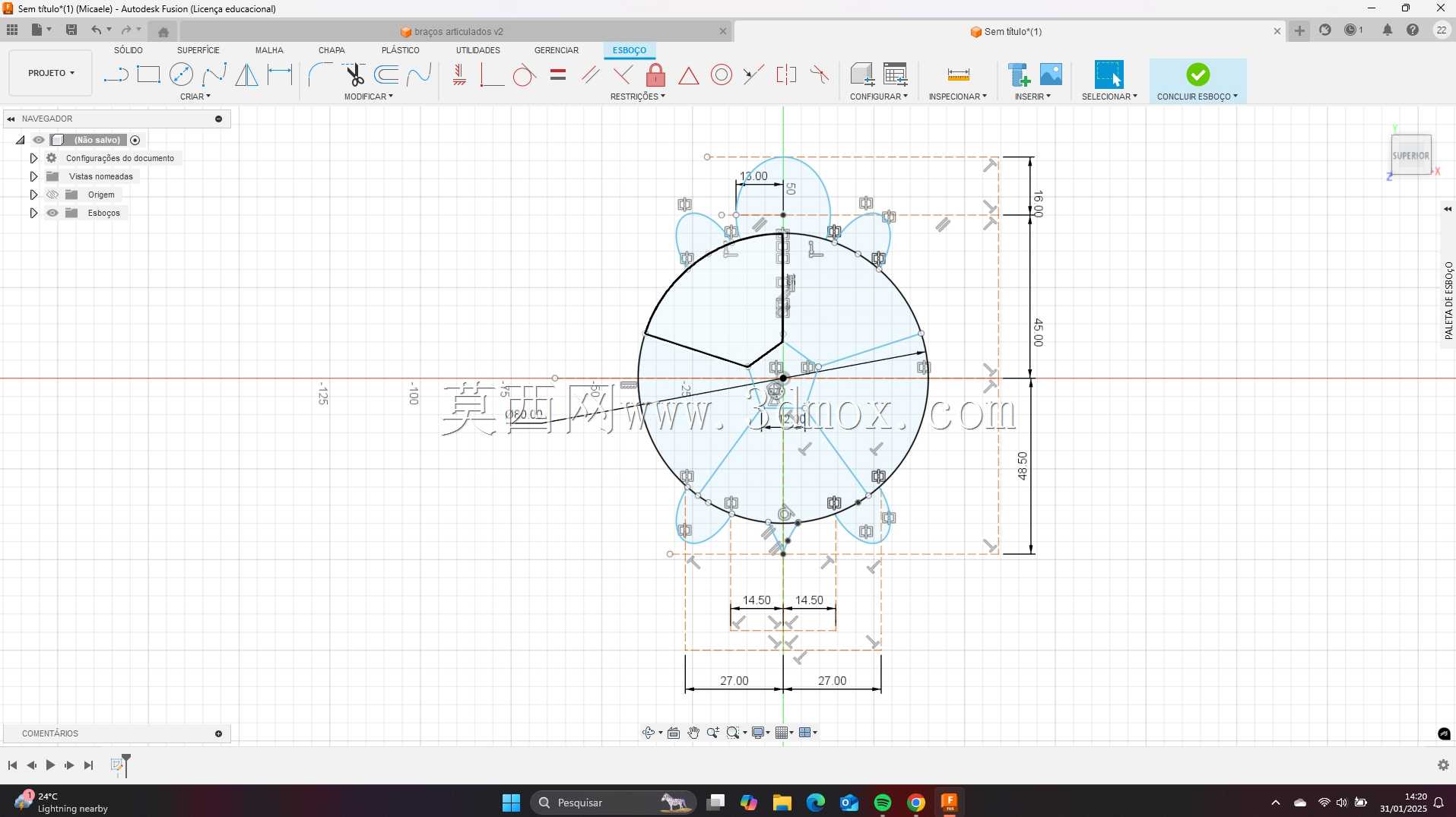
Task: Click the Windows Start button
Action: click(x=511, y=803)
